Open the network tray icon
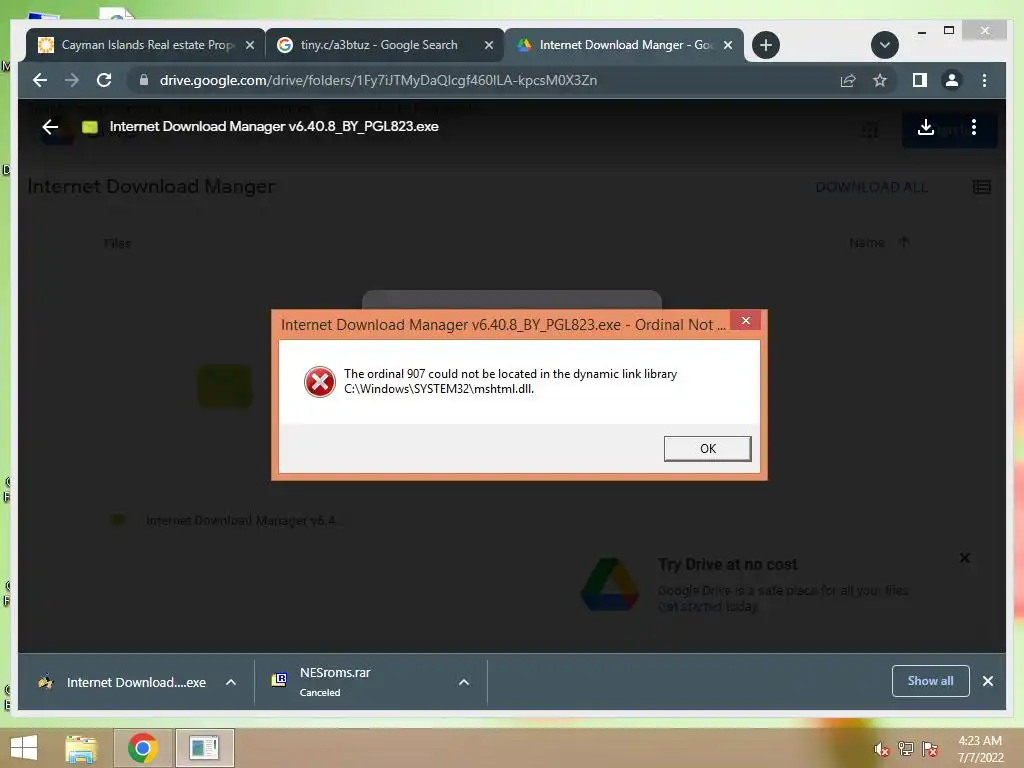The height and width of the screenshot is (768, 1024). (x=906, y=749)
